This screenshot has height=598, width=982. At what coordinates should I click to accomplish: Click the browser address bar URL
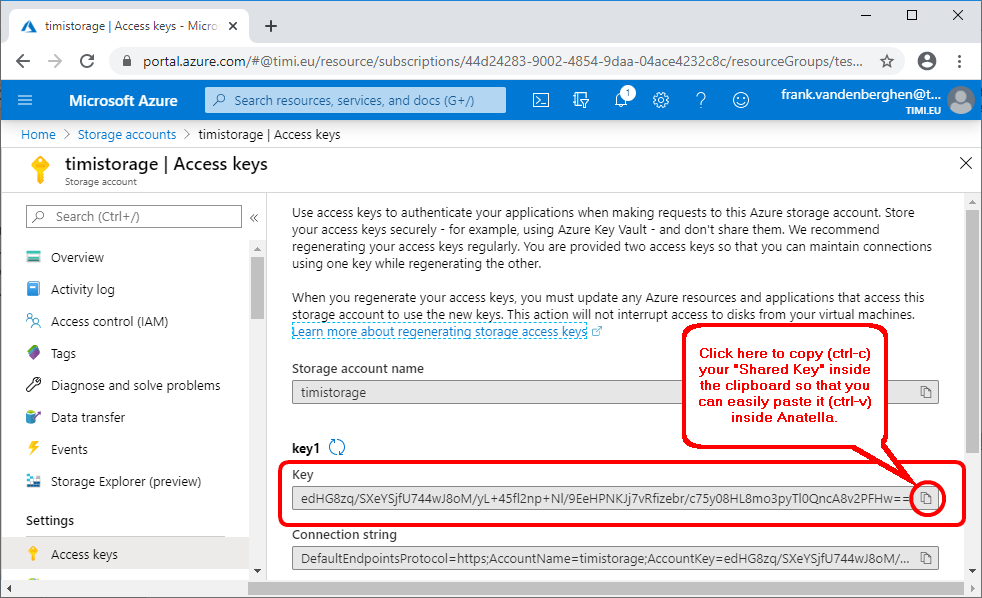[502, 61]
